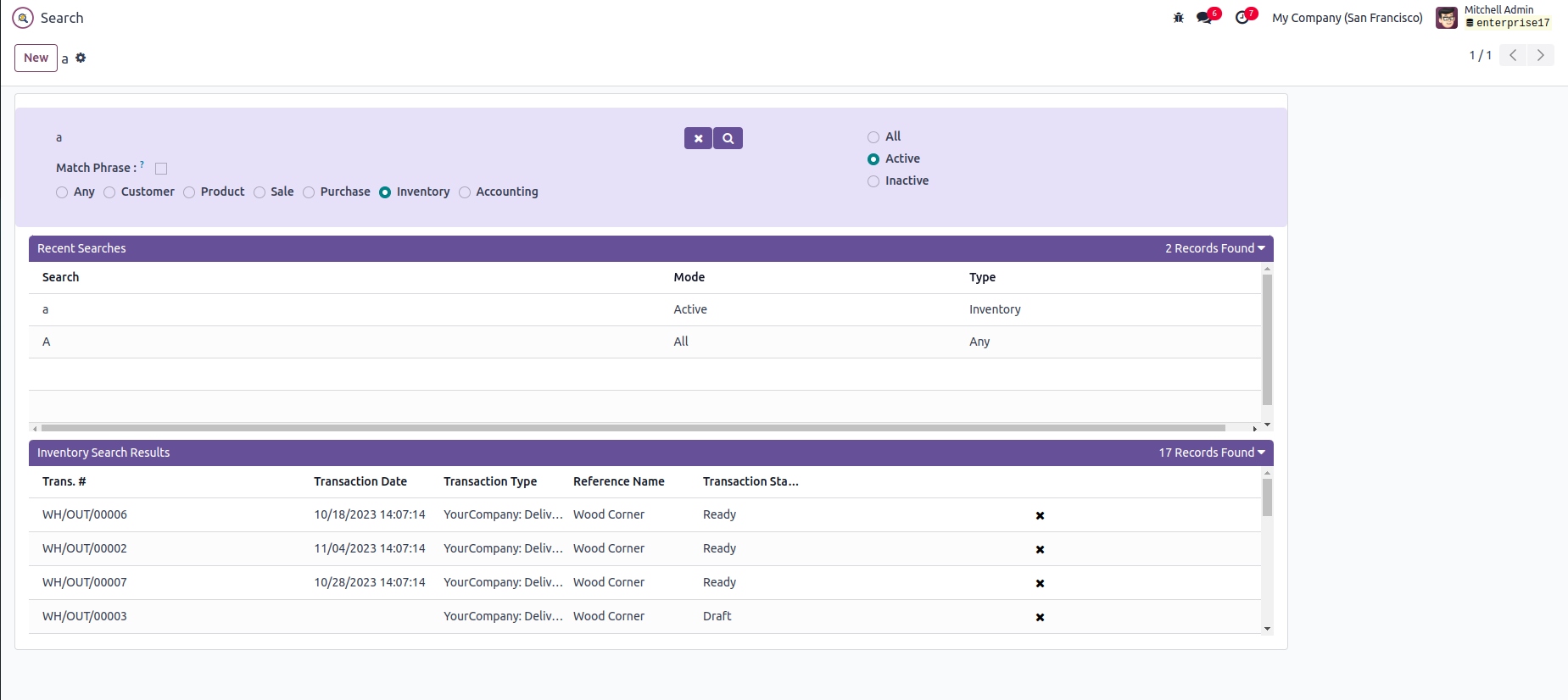Click the clear search X button

698,138
